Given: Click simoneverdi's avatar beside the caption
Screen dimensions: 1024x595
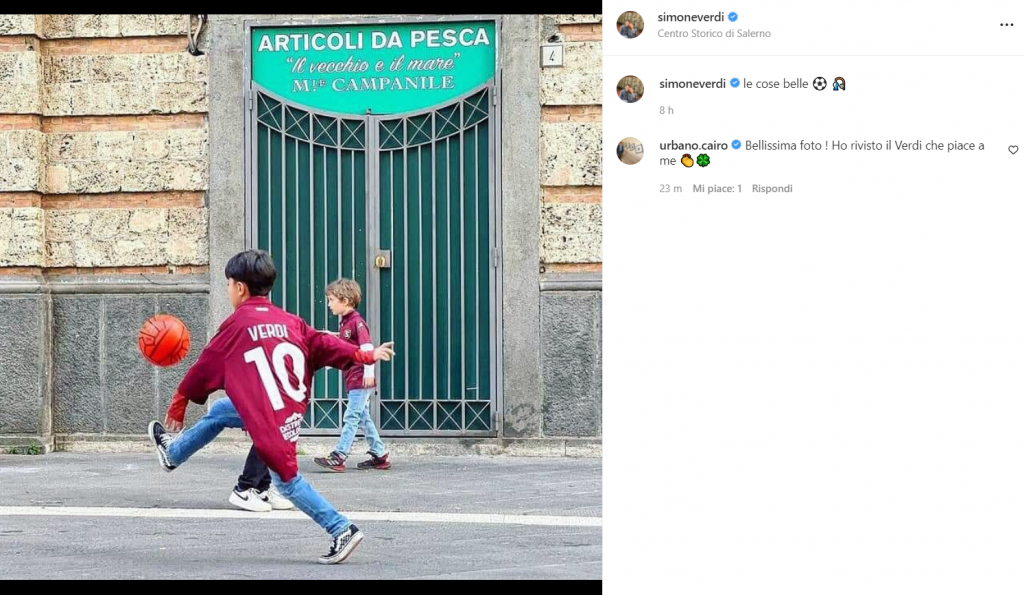Looking at the screenshot, I should tap(630, 89).
